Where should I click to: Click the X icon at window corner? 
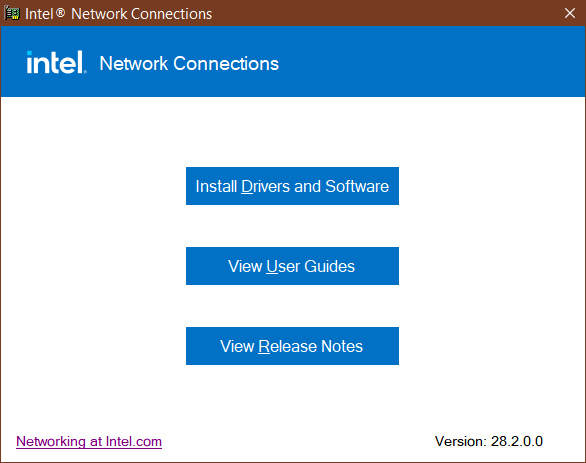(x=570, y=13)
